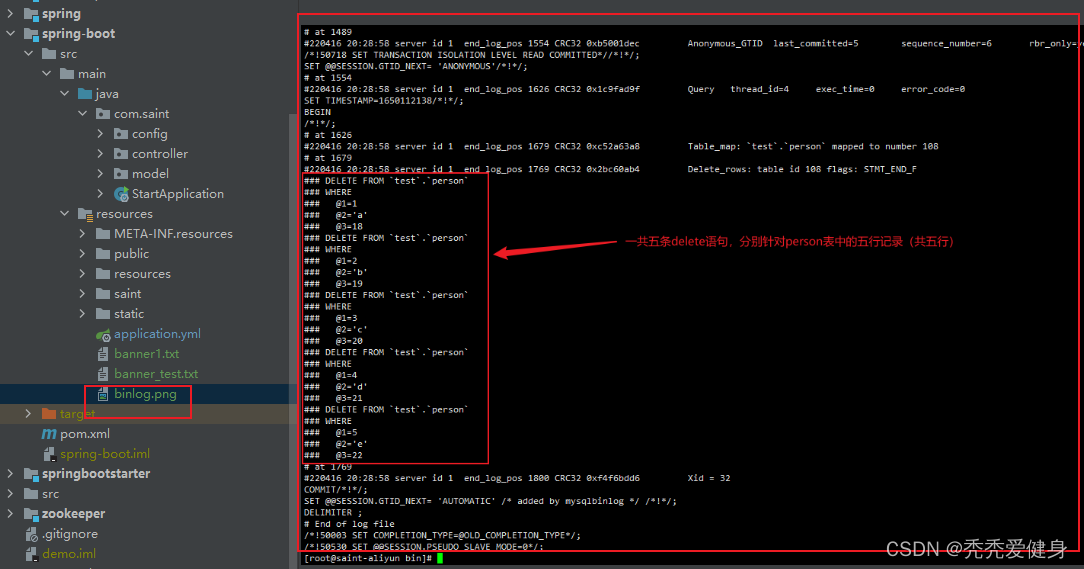The width and height of the screenshot is (1084, 569).
Task: Click the terminal prompt [root@saint-aliyun bin]#
Action: click(368, 558)
